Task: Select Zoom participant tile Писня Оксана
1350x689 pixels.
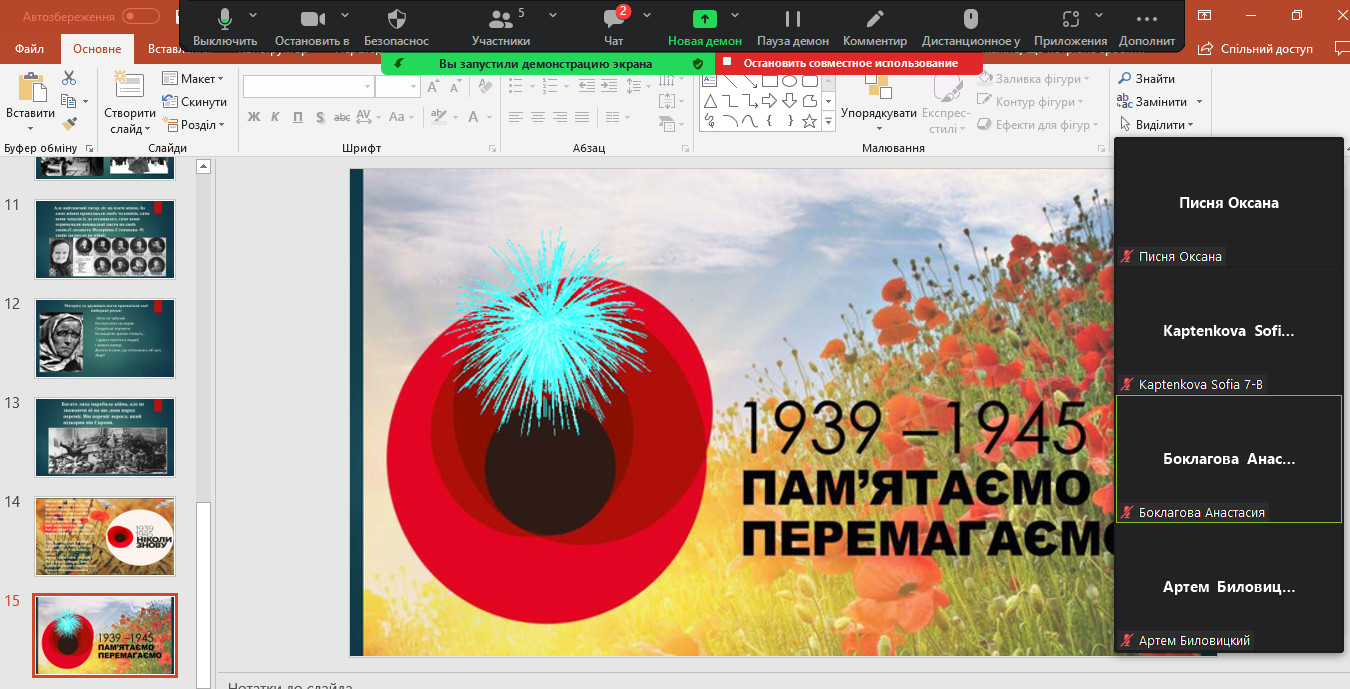Action: 1229,203
